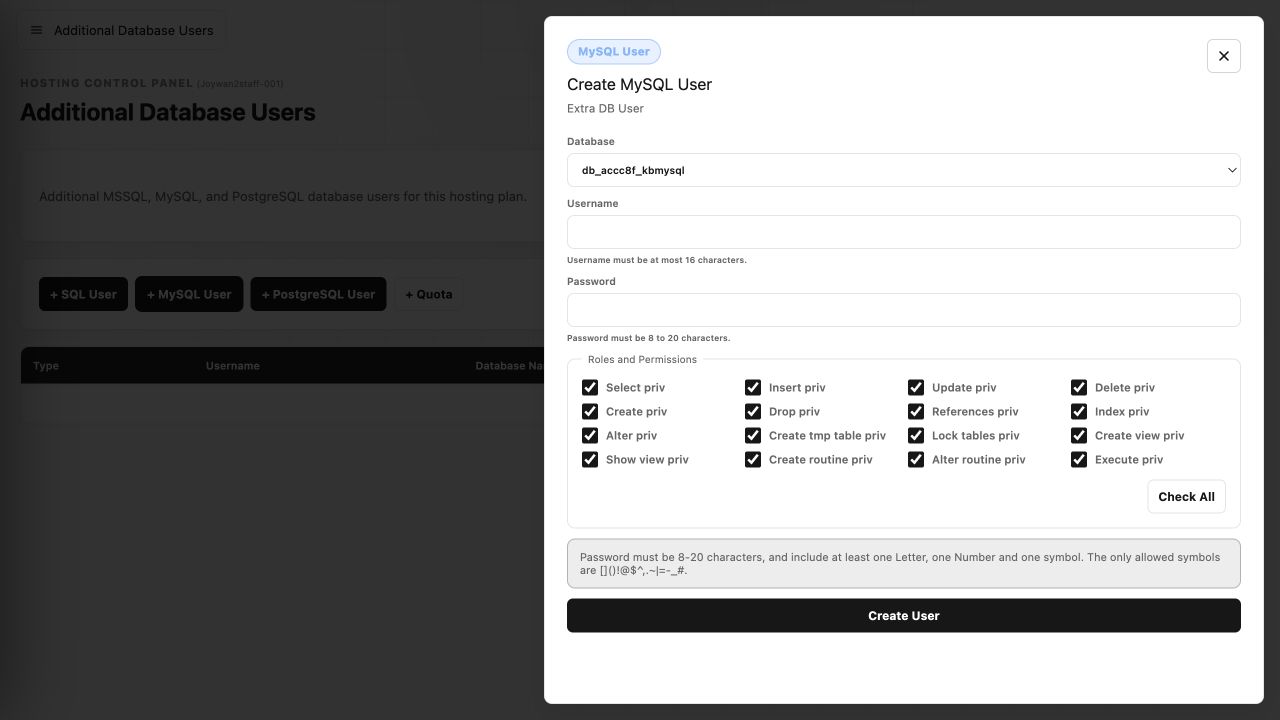Click the username length hint text
Screen dimensions: 1280x720
tap(657, 260)
